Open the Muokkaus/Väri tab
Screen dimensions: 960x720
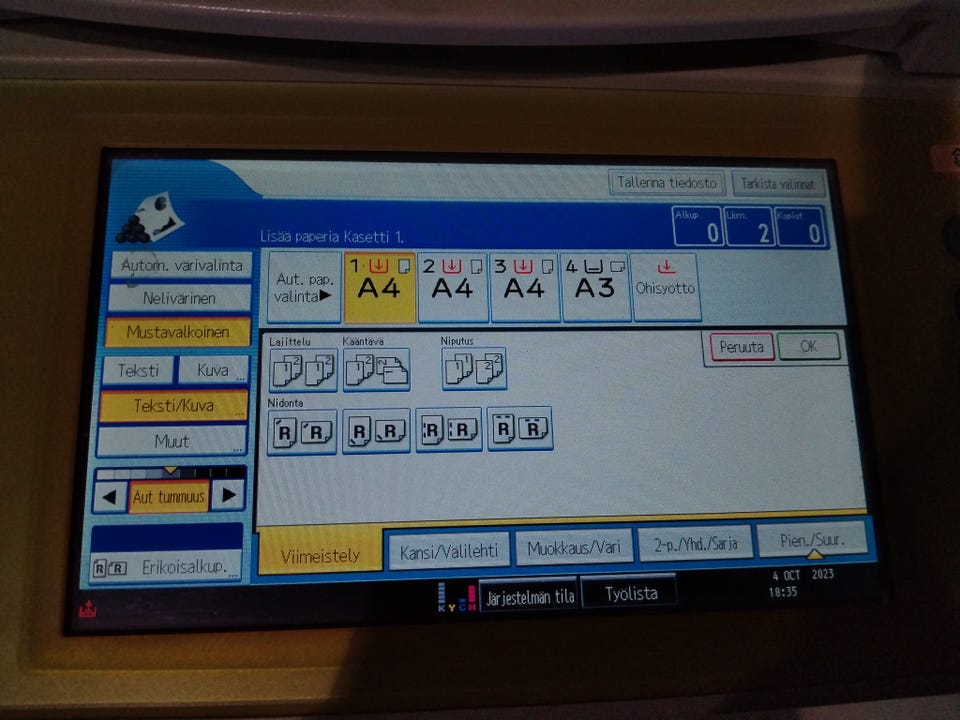tap(574, 547)
